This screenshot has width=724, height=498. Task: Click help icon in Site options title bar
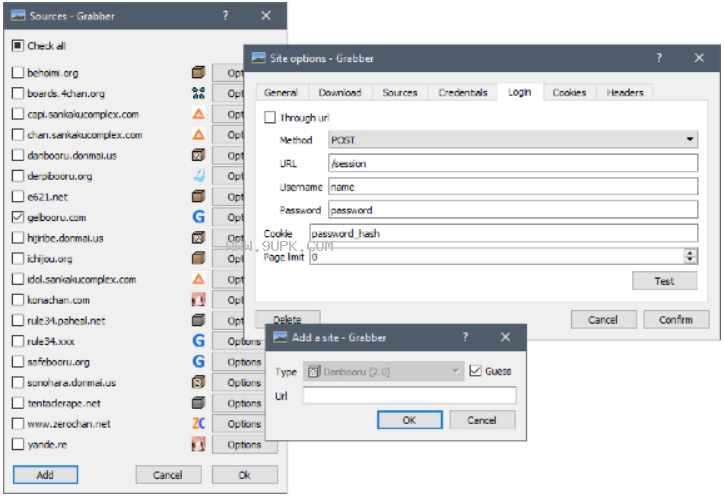[x=659, y=58]
